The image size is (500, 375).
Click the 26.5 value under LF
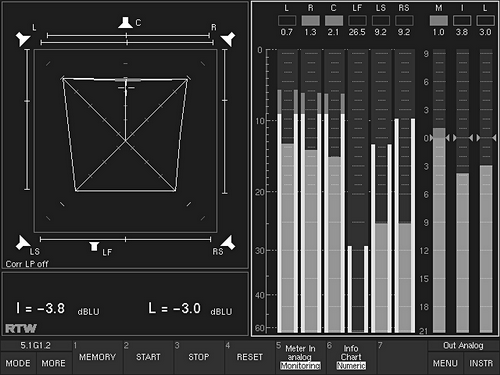[357, 32]
